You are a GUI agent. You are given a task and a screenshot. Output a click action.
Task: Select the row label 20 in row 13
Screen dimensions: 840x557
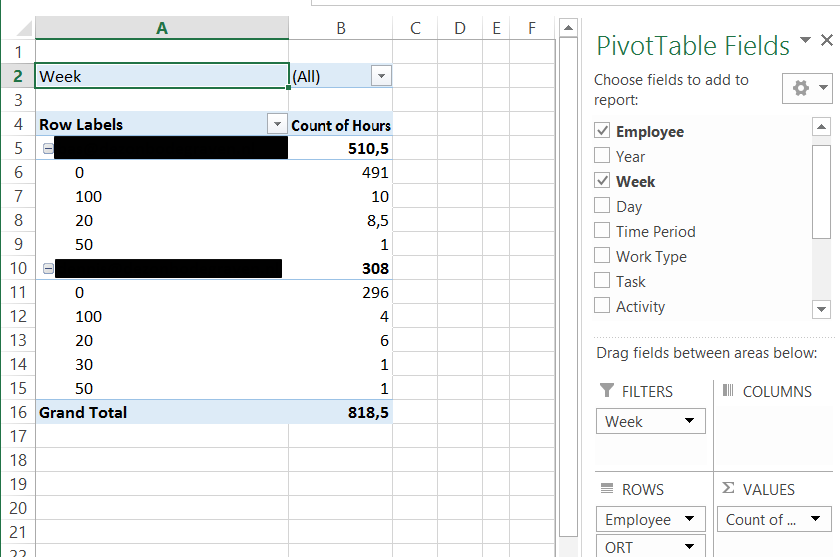(x=162, y=340)
